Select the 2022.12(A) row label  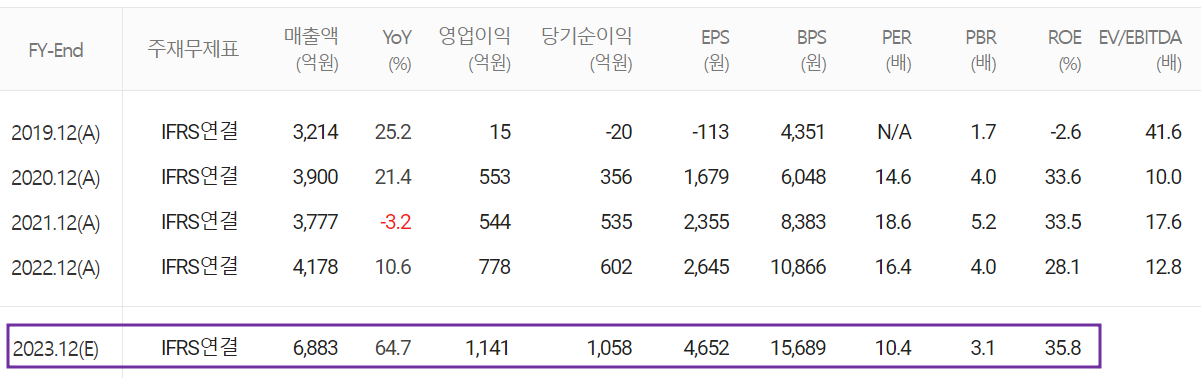(56, 267)
